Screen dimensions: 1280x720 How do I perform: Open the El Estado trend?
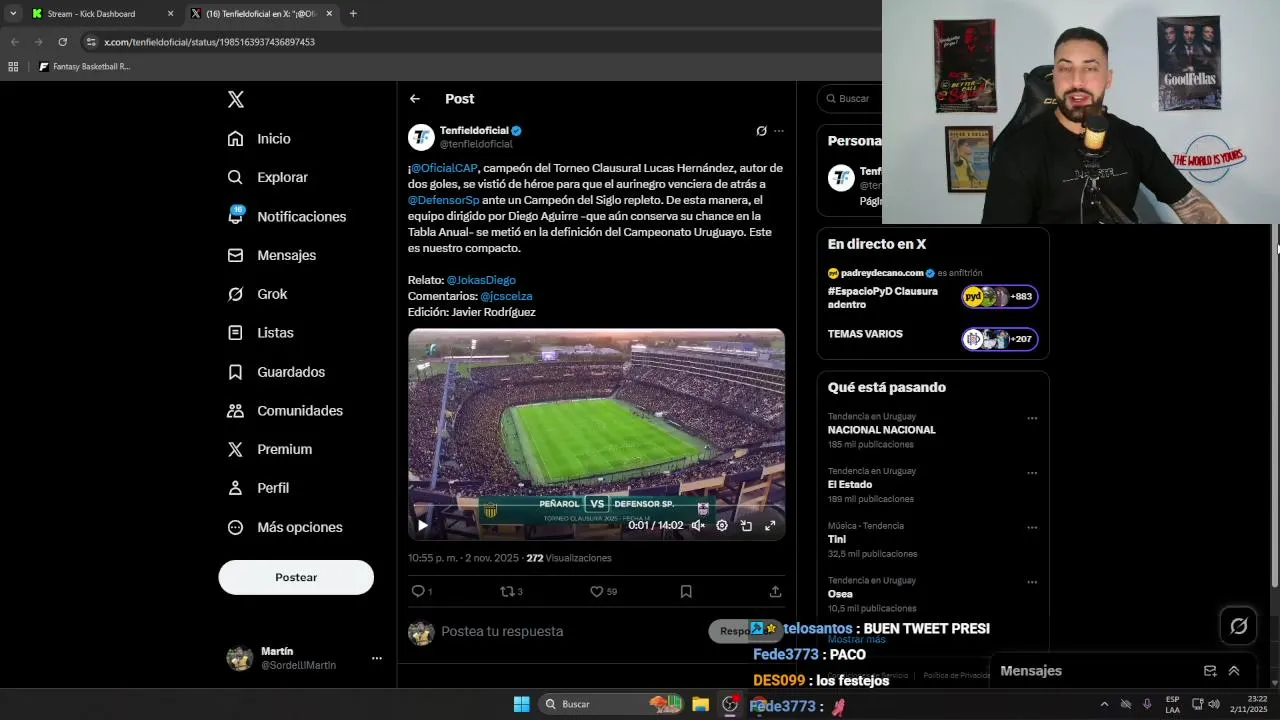850,485
